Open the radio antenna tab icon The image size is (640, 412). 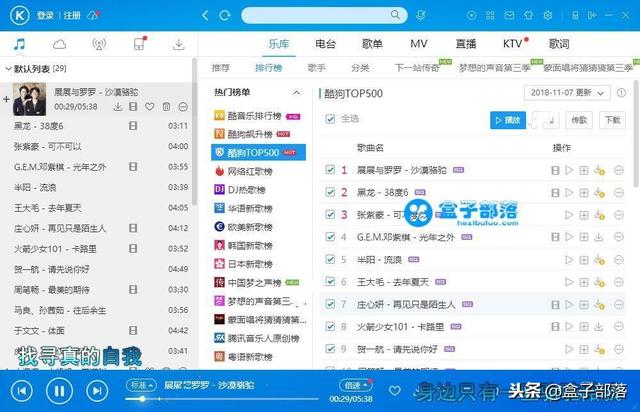[x=99, y=44]
